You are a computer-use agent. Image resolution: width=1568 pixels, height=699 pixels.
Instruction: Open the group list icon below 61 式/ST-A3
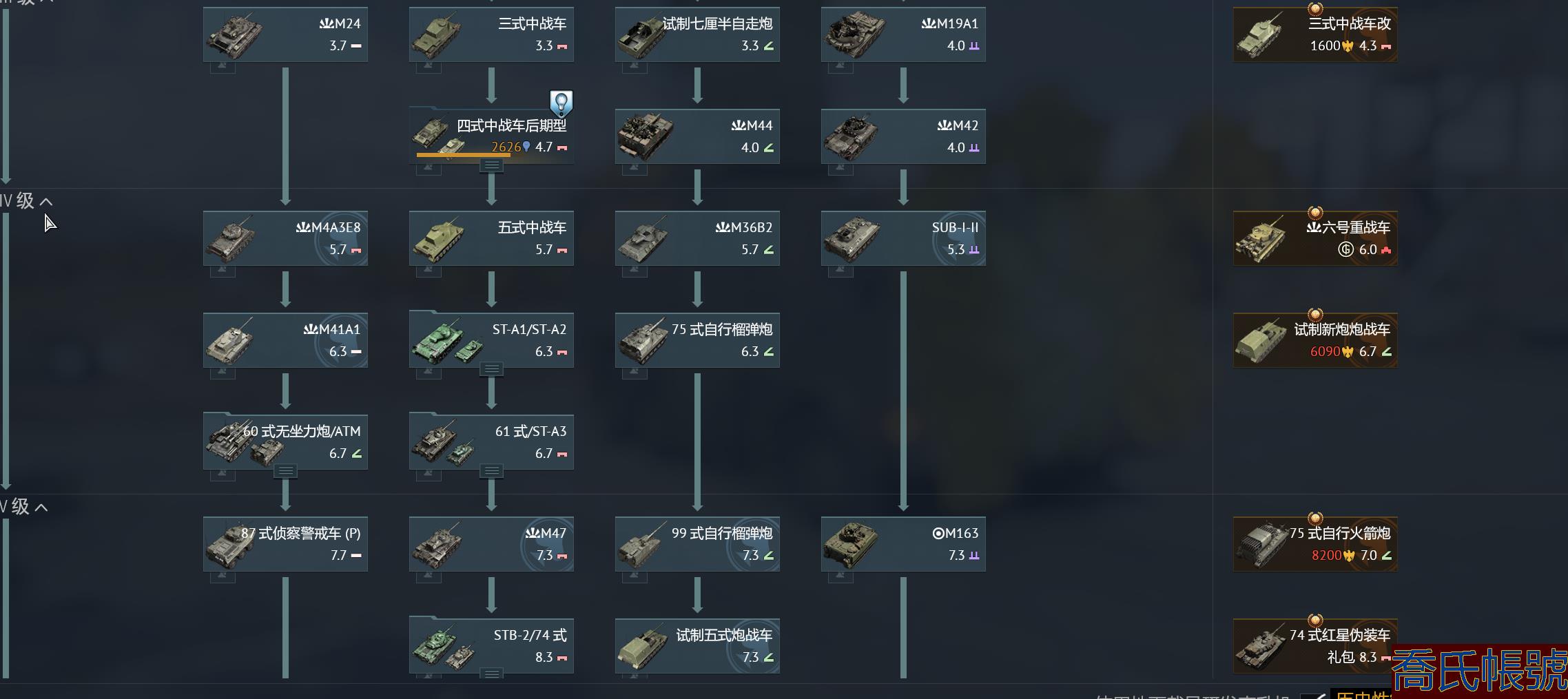click(491, 471)
